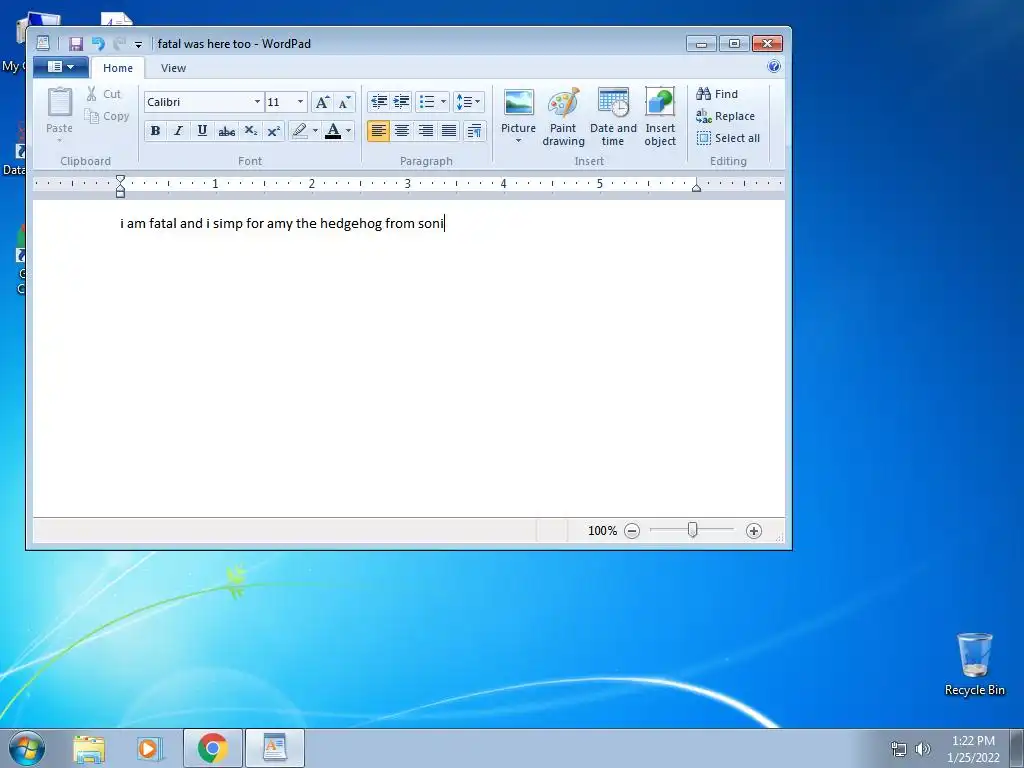Screen dimensions: 1024x768
Task: Click the zoom slider thumb
Action: point(692,530)
